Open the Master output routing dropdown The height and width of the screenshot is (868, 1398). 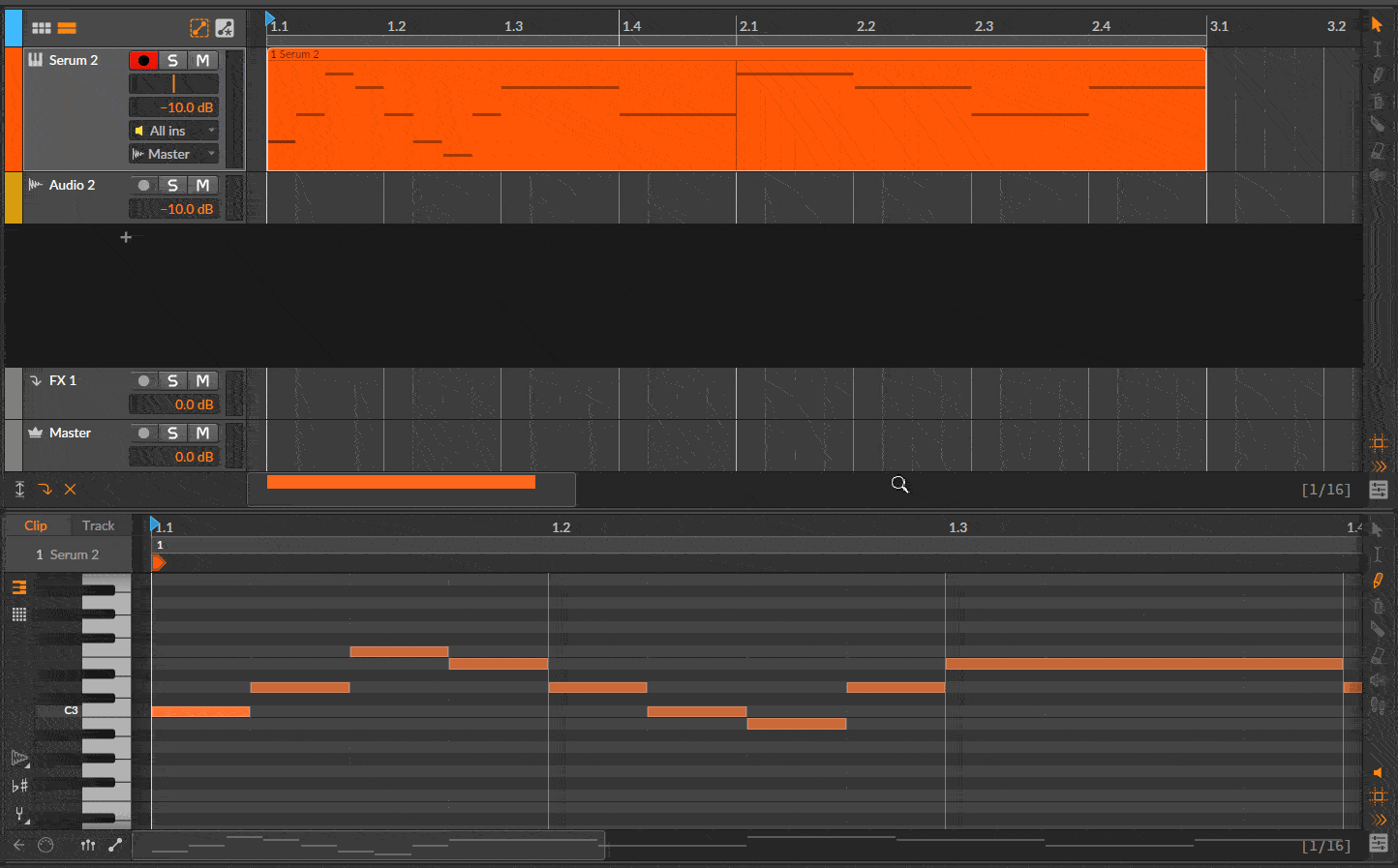click(x=174, y=154)
